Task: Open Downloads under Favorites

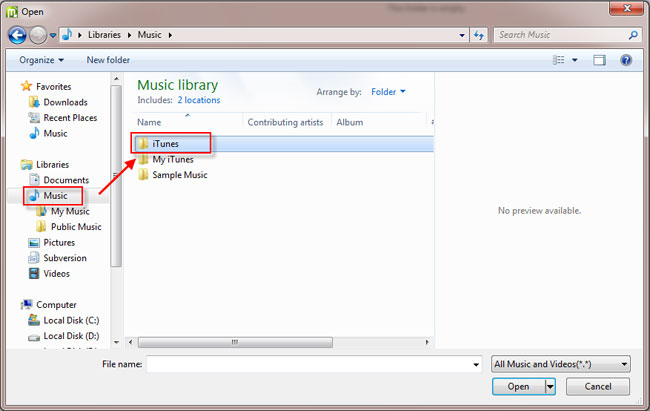Action: 65,102
